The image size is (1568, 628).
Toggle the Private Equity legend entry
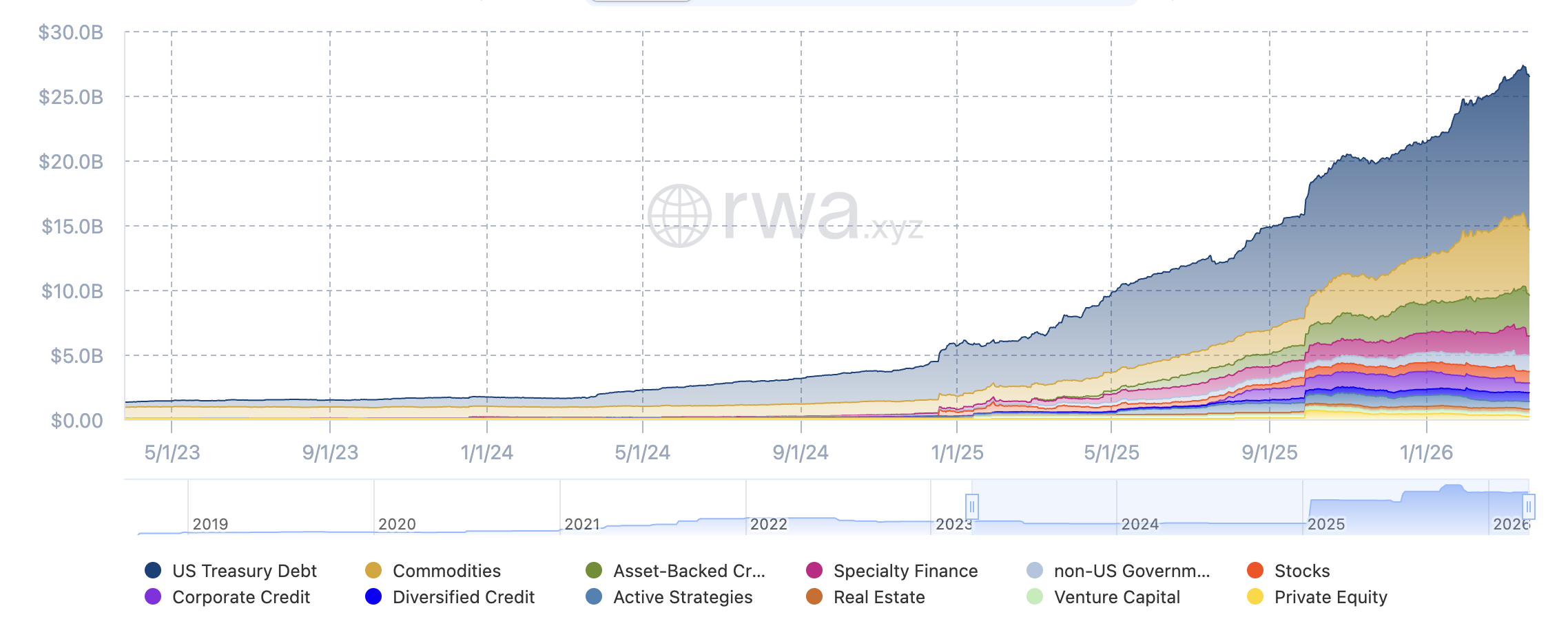pyautogui.click(x=1330, y=597)
